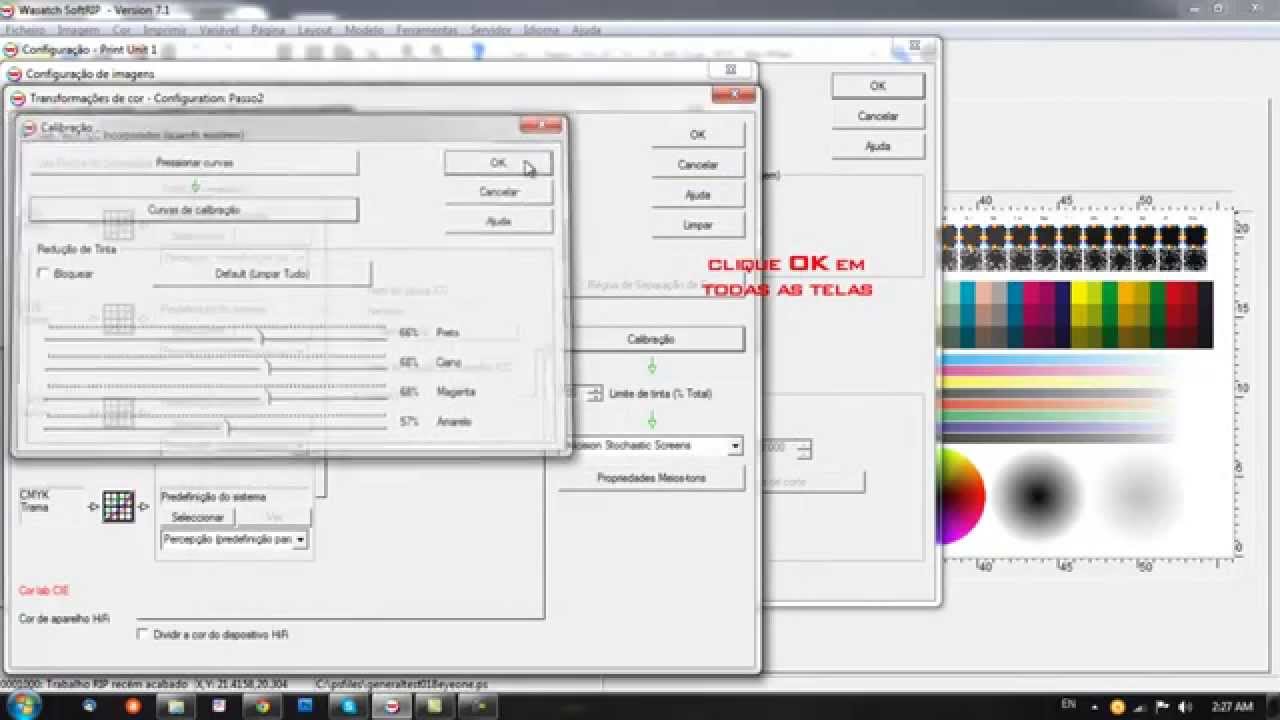Open the Variável menu

(x=219, y=30)
